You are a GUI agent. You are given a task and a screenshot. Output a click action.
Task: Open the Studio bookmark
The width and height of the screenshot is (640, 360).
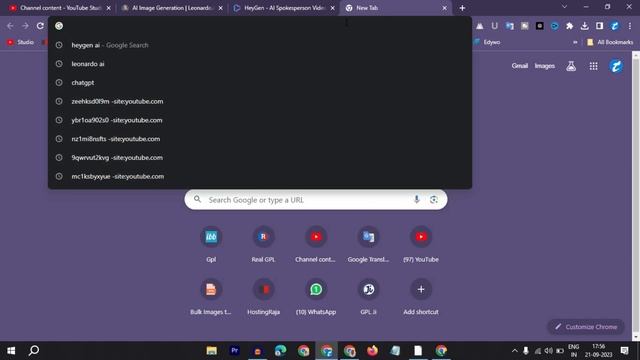tap(20, 42)
